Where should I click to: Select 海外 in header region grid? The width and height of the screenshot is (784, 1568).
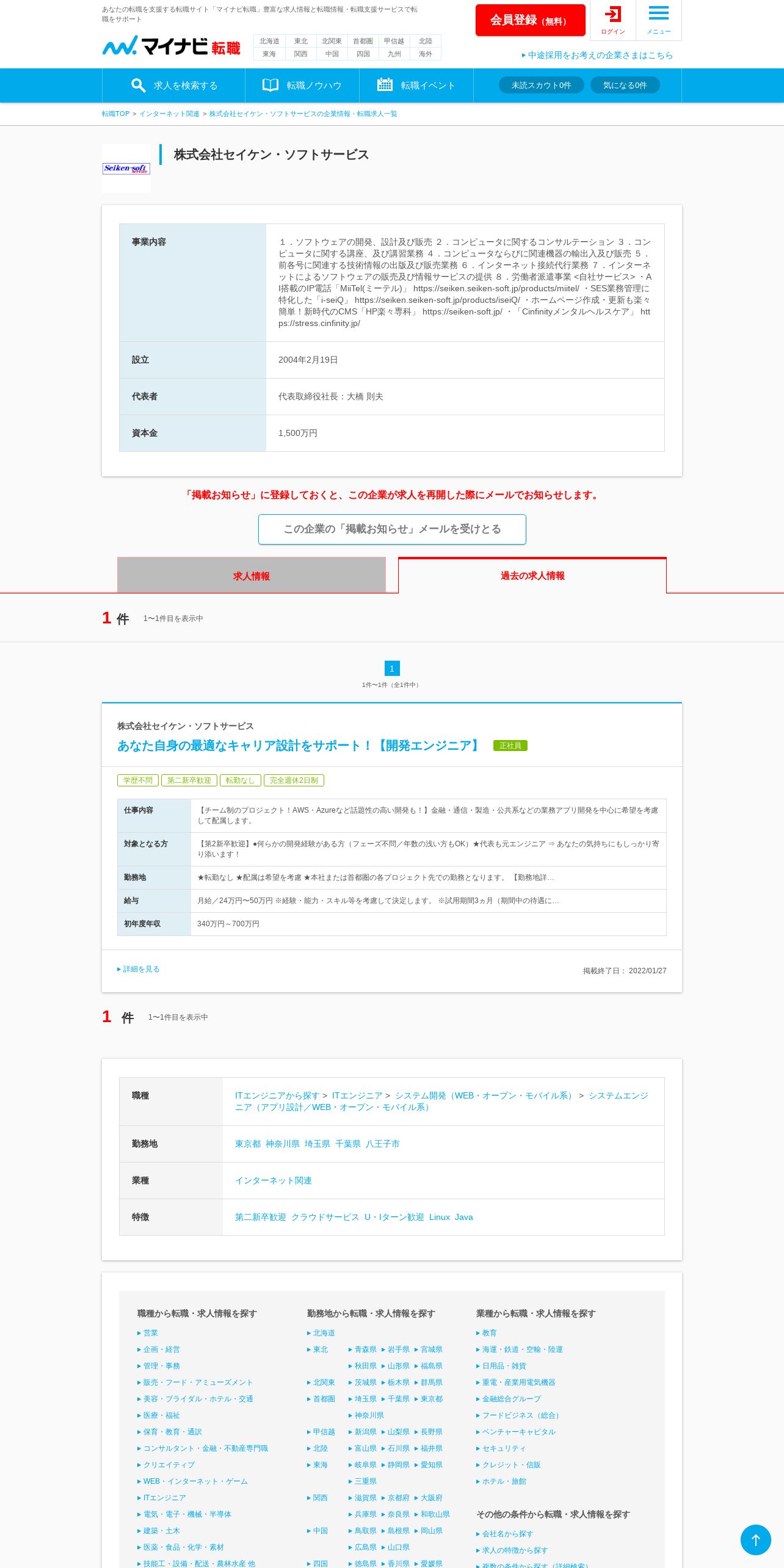tap(426, 54)
